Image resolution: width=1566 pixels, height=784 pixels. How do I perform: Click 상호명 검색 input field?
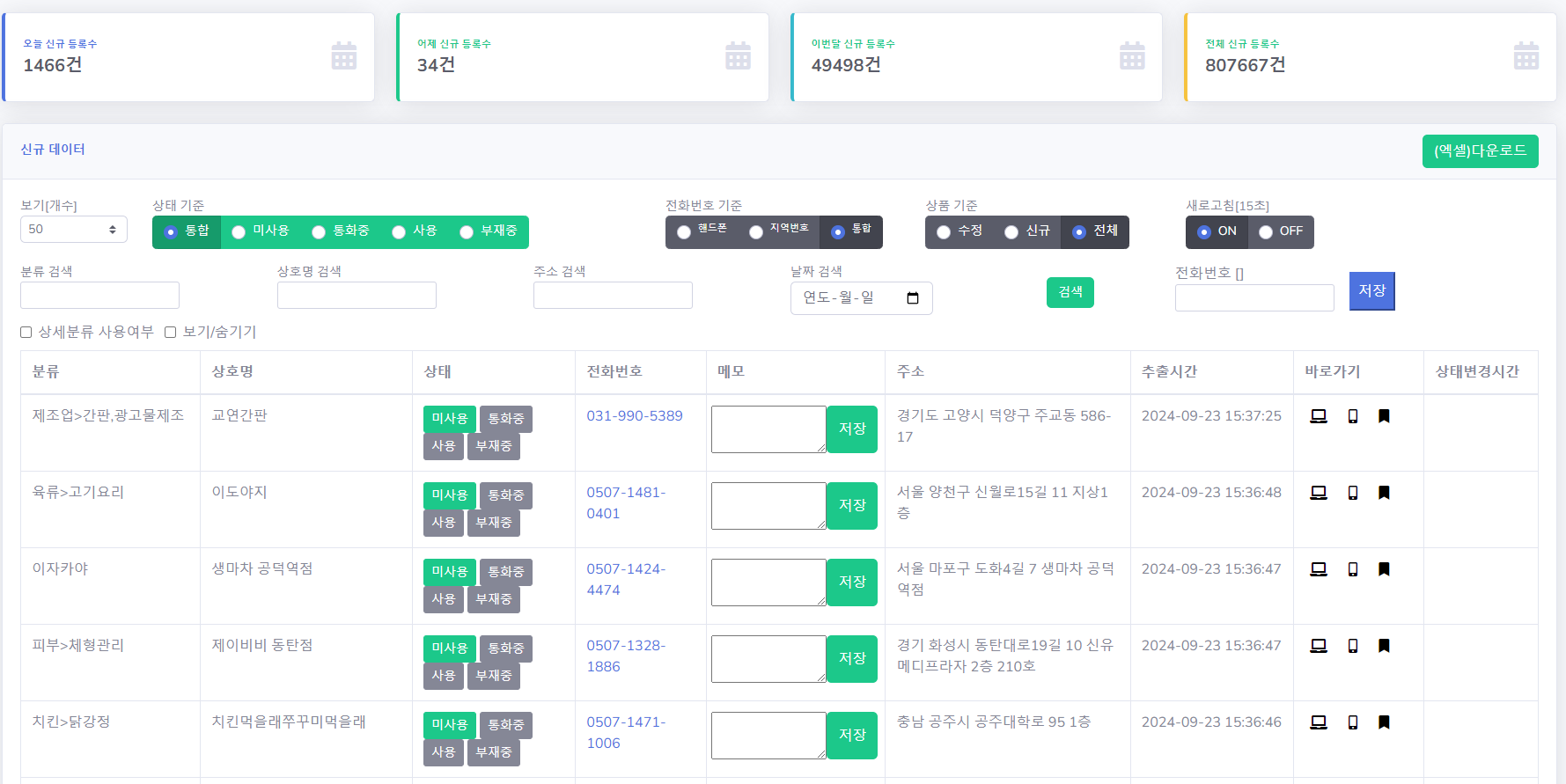point(357,296)
